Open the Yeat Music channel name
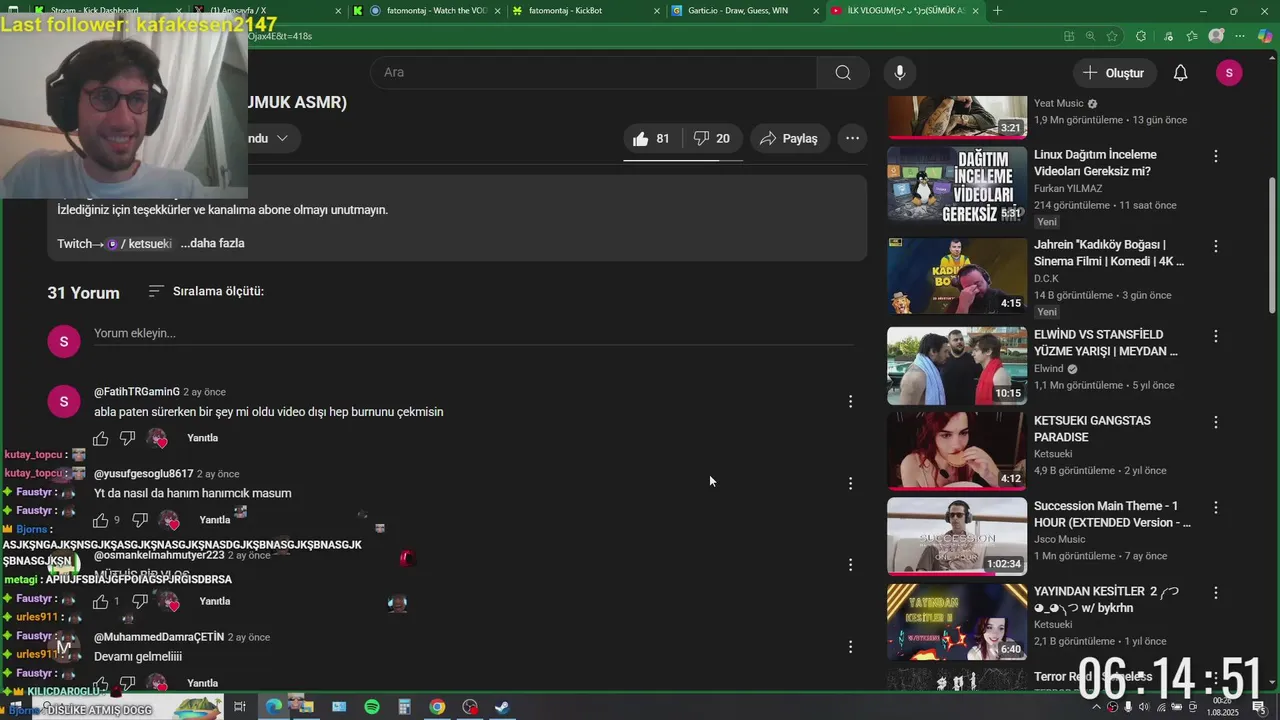Image resolution: width=1280 pixels, height=720 pixels. [1058, 103]
